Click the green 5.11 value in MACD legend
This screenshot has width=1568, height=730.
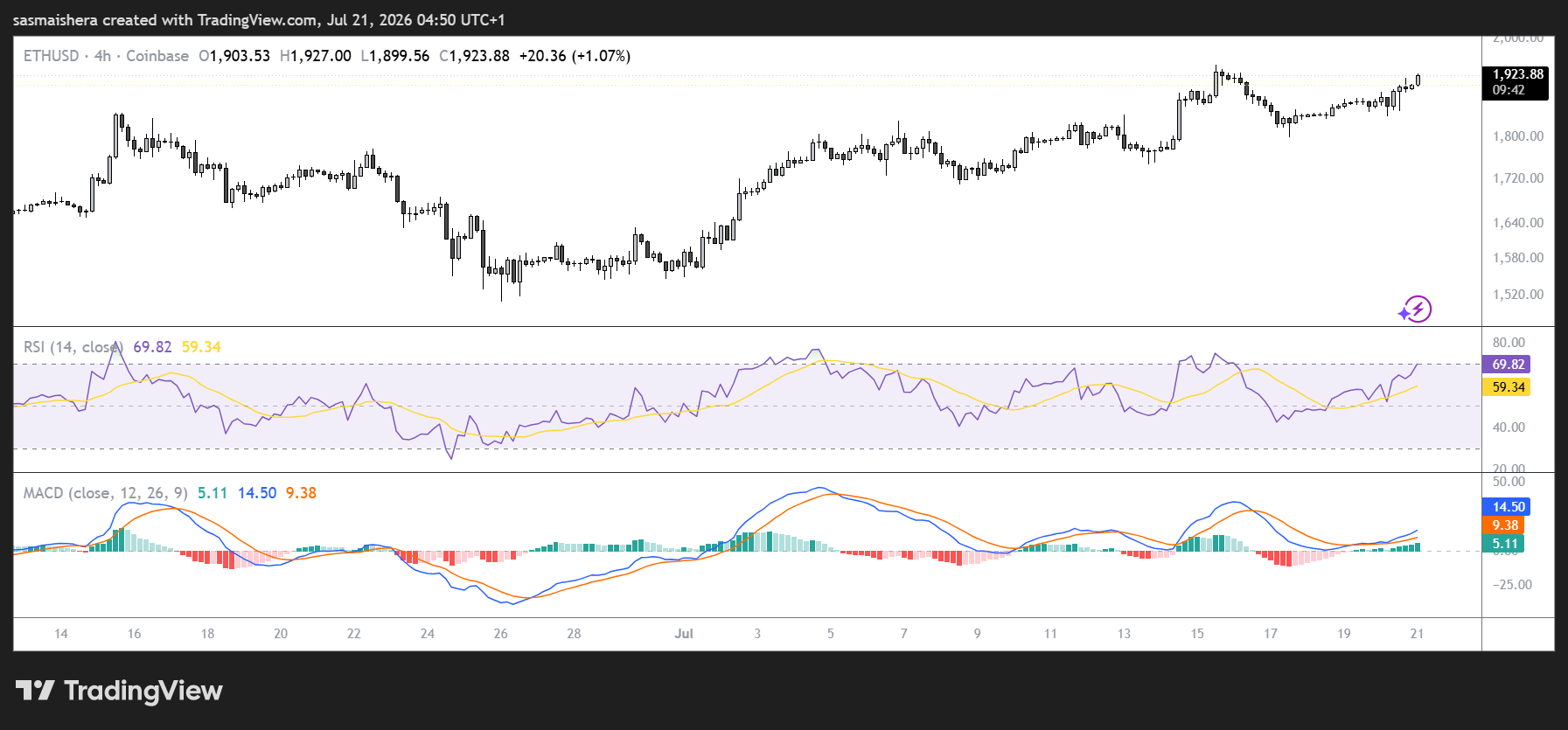click(213, 493)
